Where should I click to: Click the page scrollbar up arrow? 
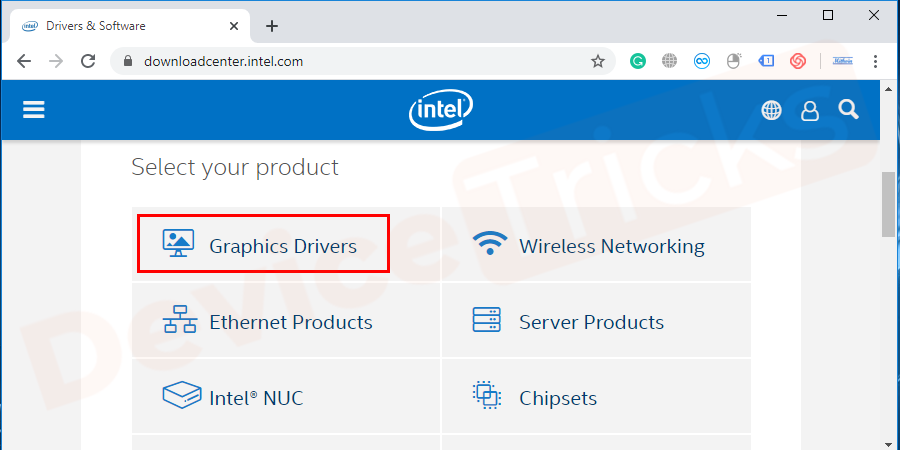[x=888, y=89]
